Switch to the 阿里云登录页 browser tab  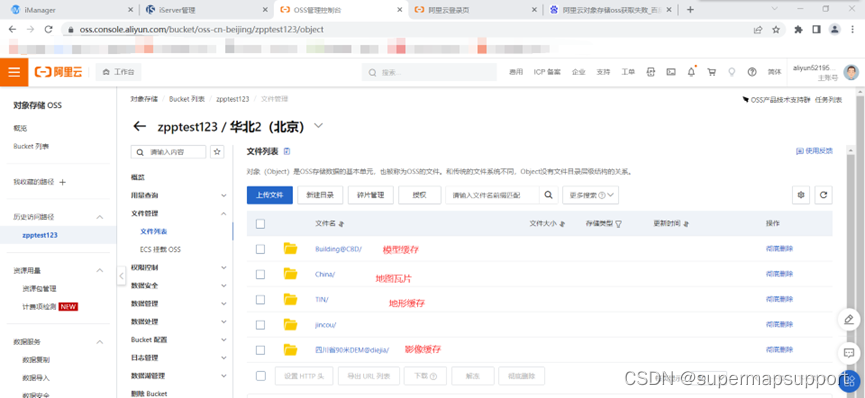click(475, 9)
